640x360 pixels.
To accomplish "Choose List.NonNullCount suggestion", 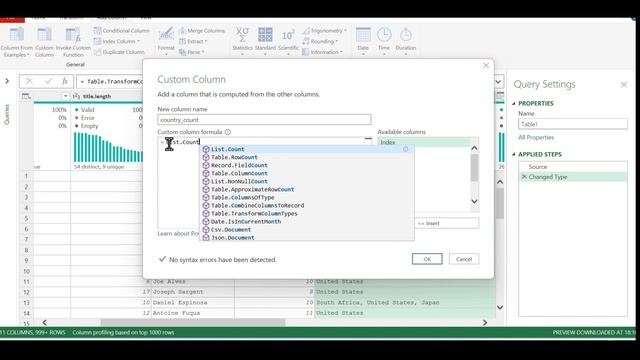I will click(307, 181).
